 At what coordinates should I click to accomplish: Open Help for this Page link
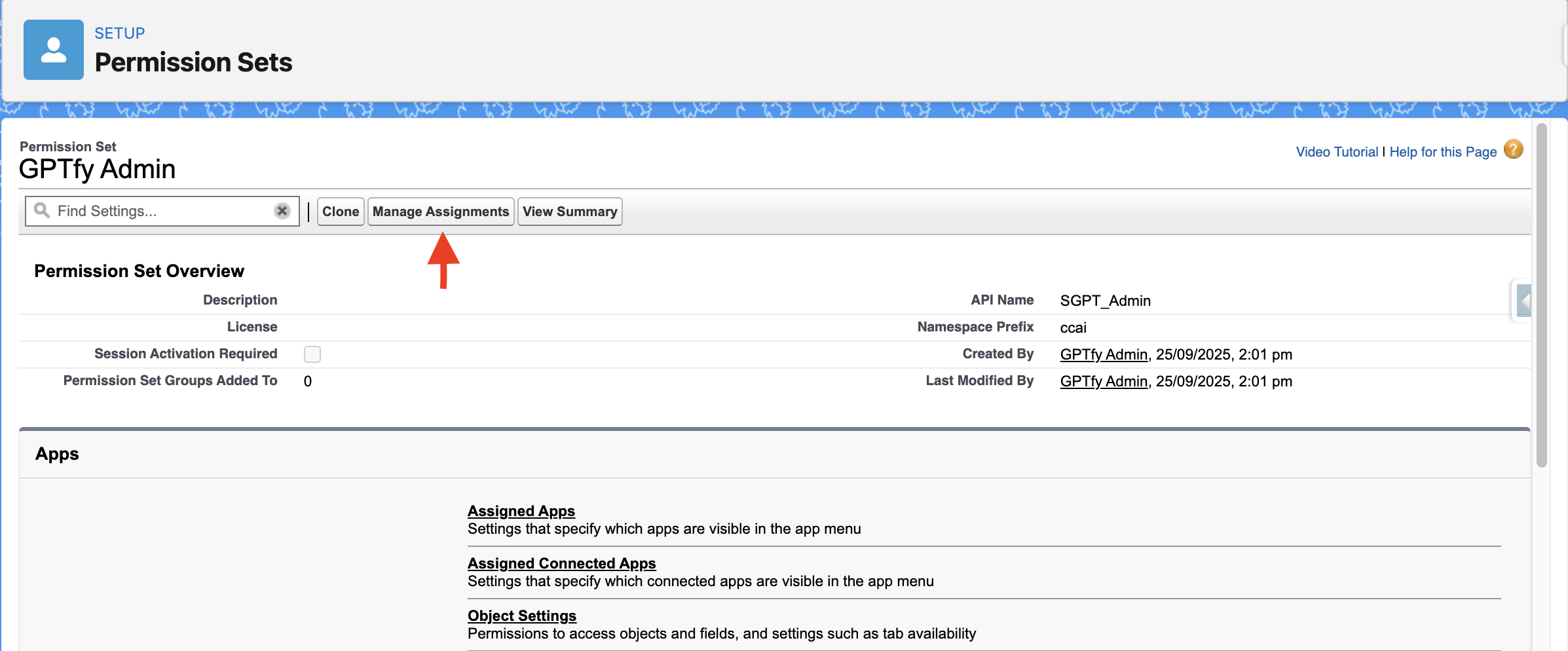[x=1443, y=152]
